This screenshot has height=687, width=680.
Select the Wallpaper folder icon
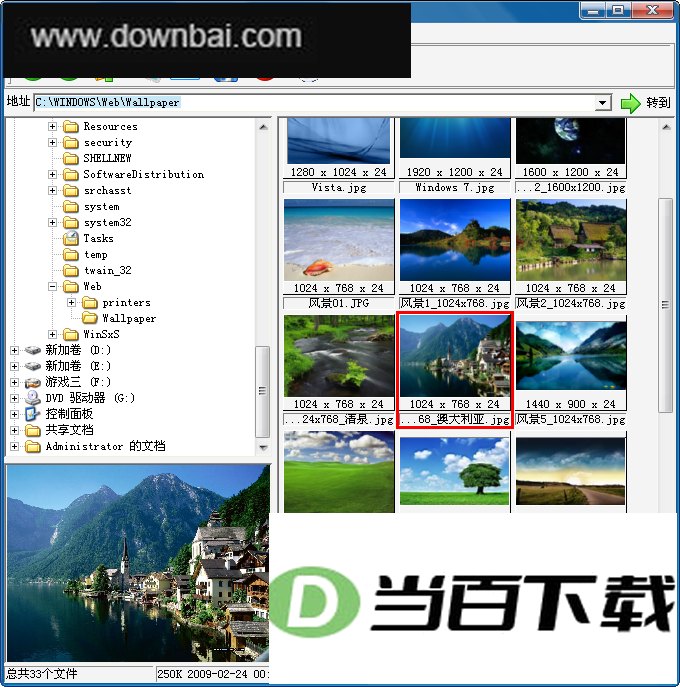point(90,318)
